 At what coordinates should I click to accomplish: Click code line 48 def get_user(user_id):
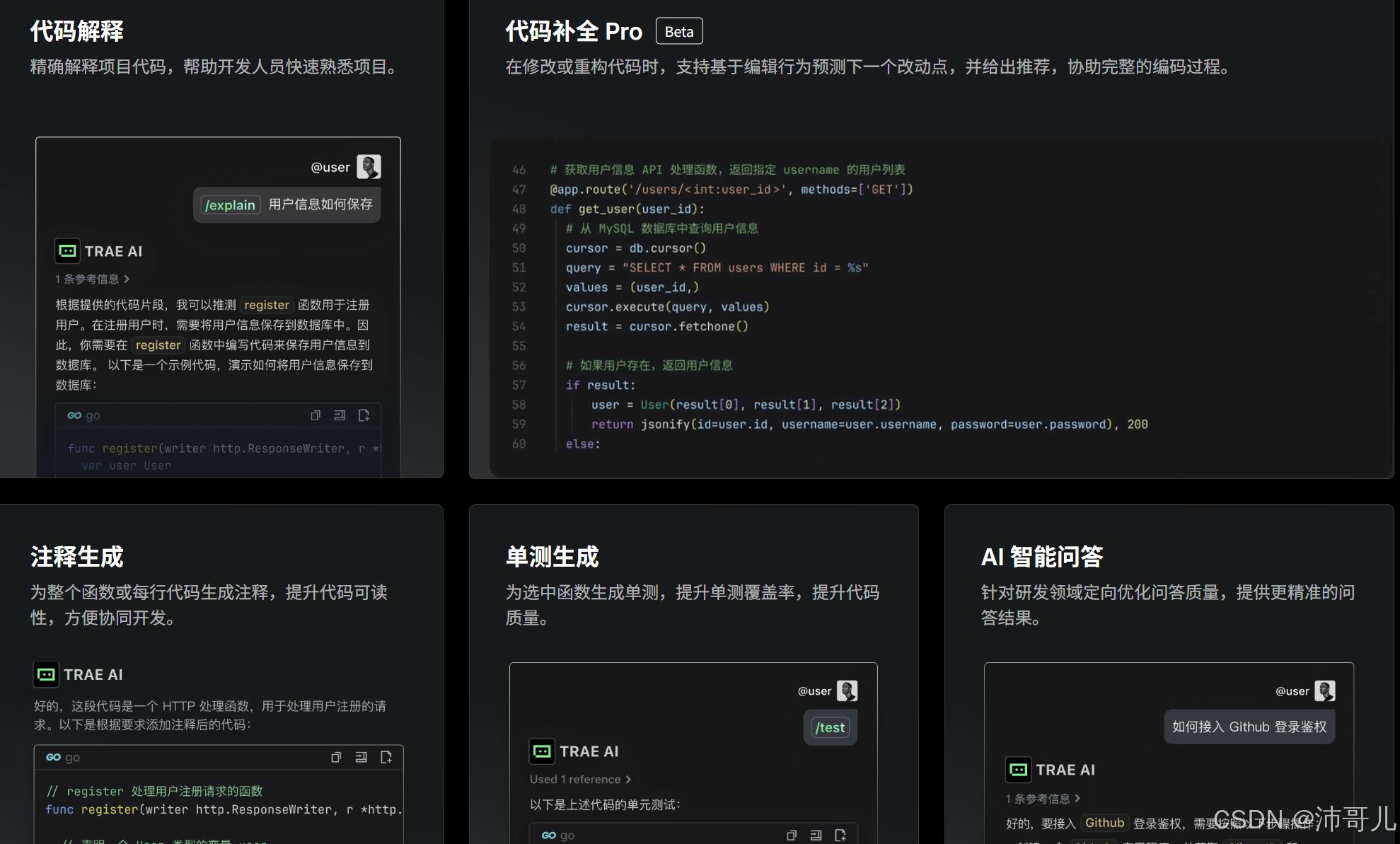click(x=627, y=209)
